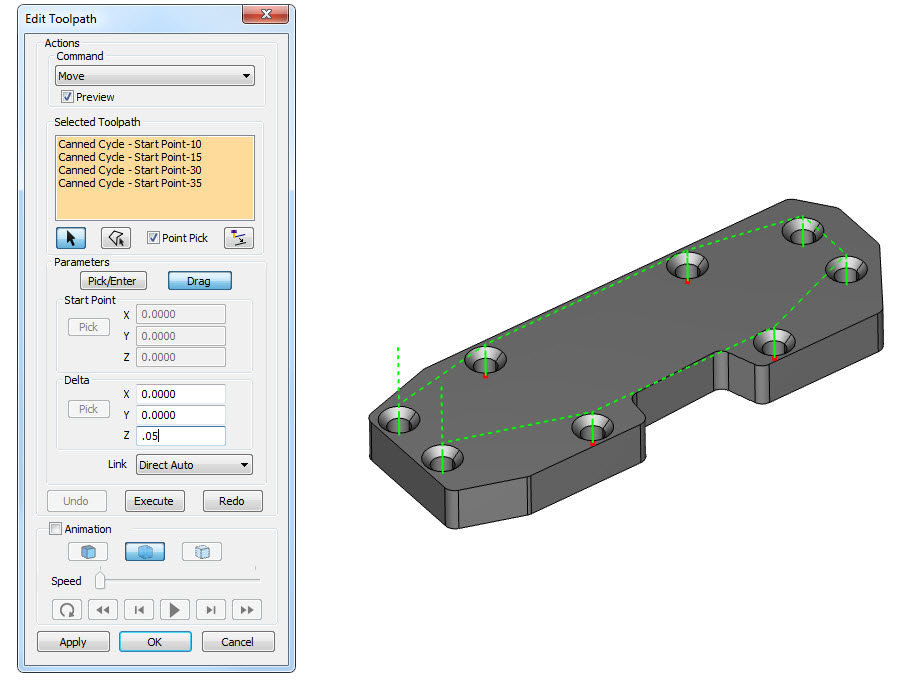Click the Start Point Y field
The height and width of the screenshot is (691, 914).
click(181, 336)
